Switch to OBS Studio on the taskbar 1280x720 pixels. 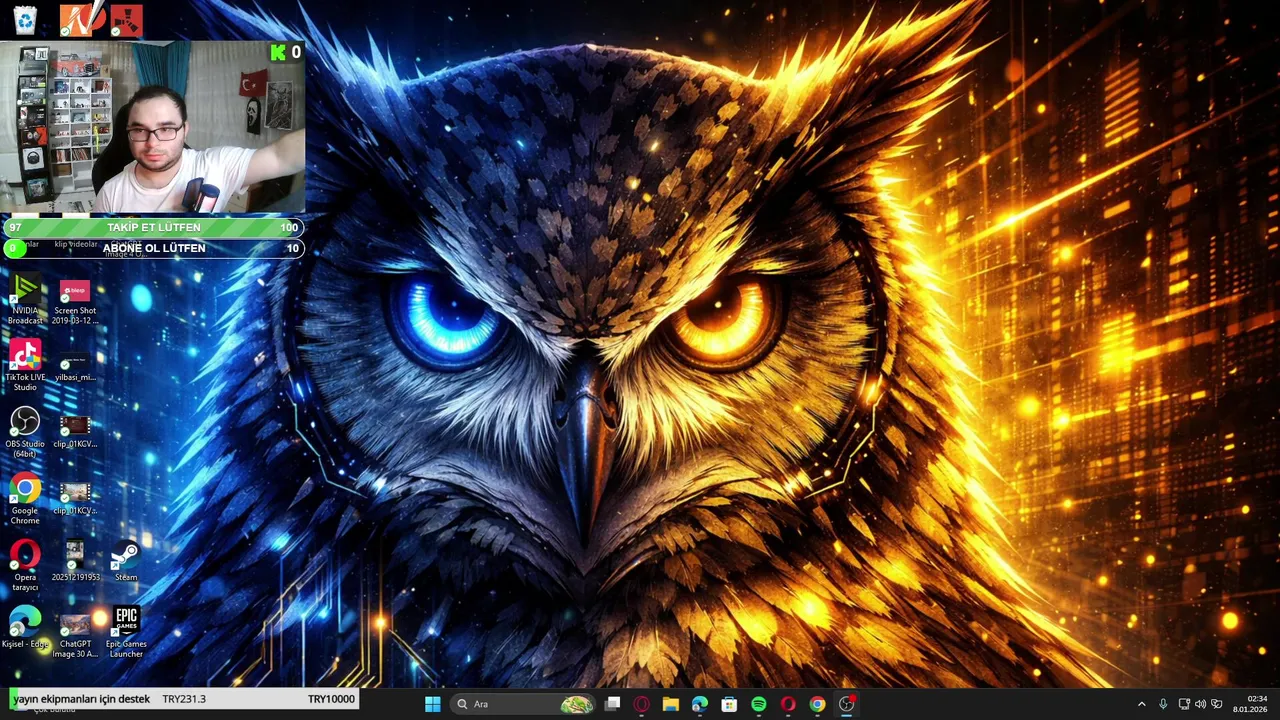[847, 704]
